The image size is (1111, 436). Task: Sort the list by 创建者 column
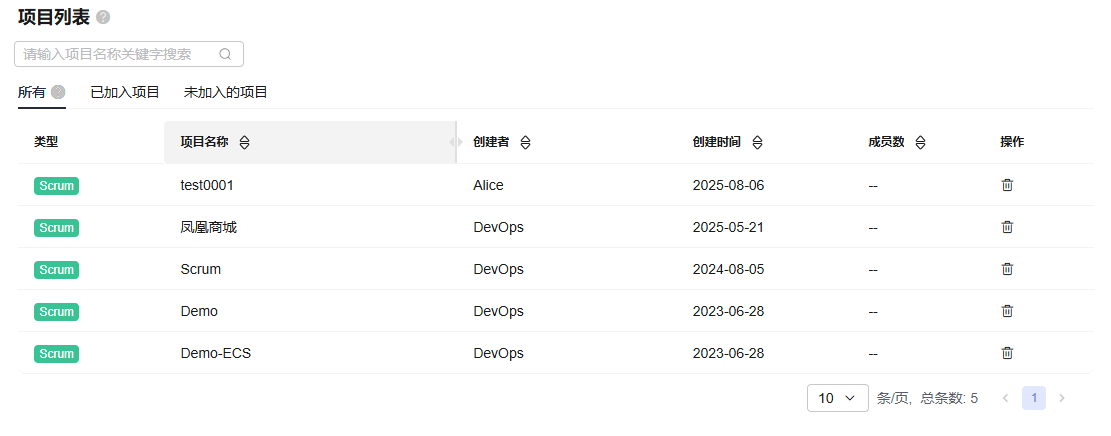point(525,142)
